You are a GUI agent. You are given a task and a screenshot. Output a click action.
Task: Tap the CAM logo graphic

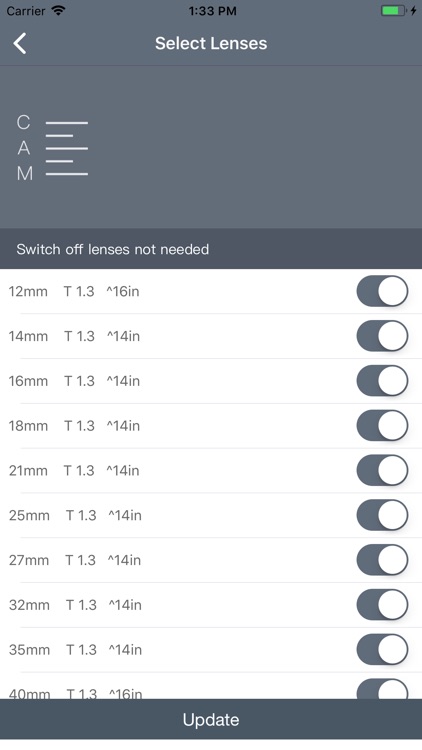[x=52, y=148]
